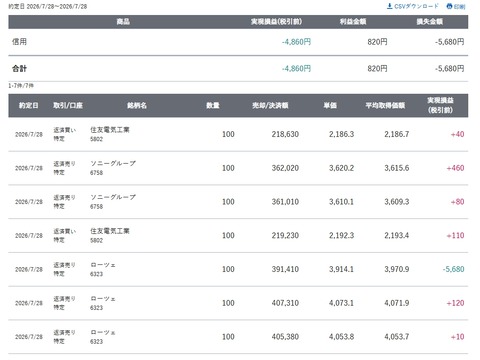Select the 売却/決済額 column header
480x360 pixels.
click(270, 105)
